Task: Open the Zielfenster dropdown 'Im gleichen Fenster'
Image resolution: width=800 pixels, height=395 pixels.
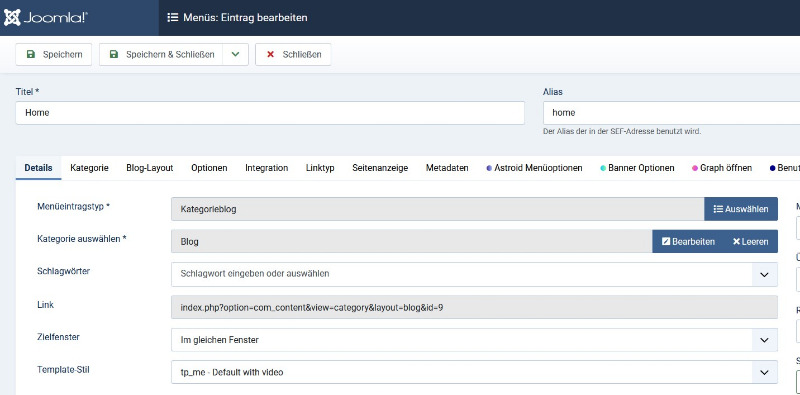Action: [x=474, y=340]
